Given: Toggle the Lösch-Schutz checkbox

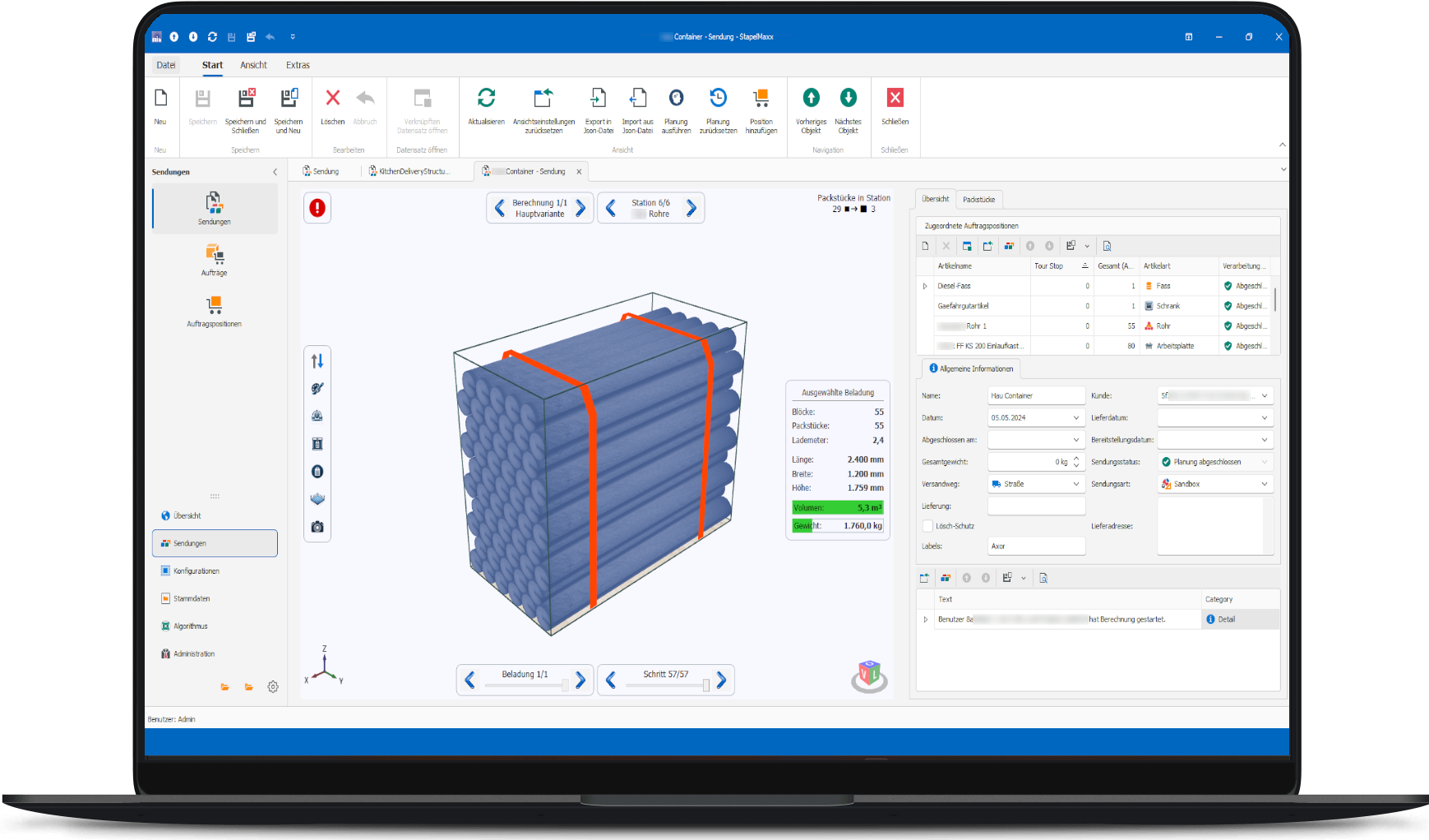Looking at the screenshot, I should [x=927, y=526].
